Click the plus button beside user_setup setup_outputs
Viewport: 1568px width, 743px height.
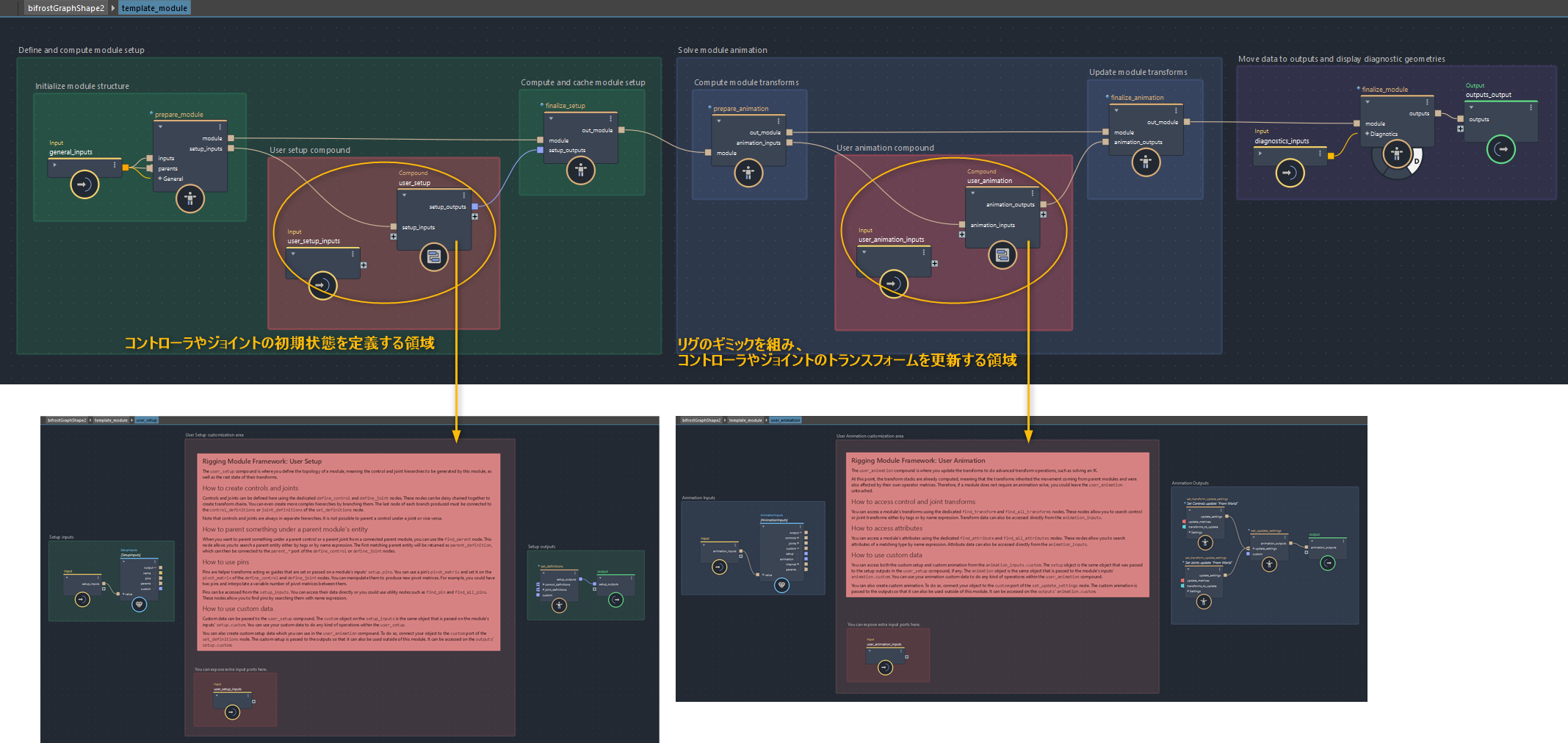475,216
